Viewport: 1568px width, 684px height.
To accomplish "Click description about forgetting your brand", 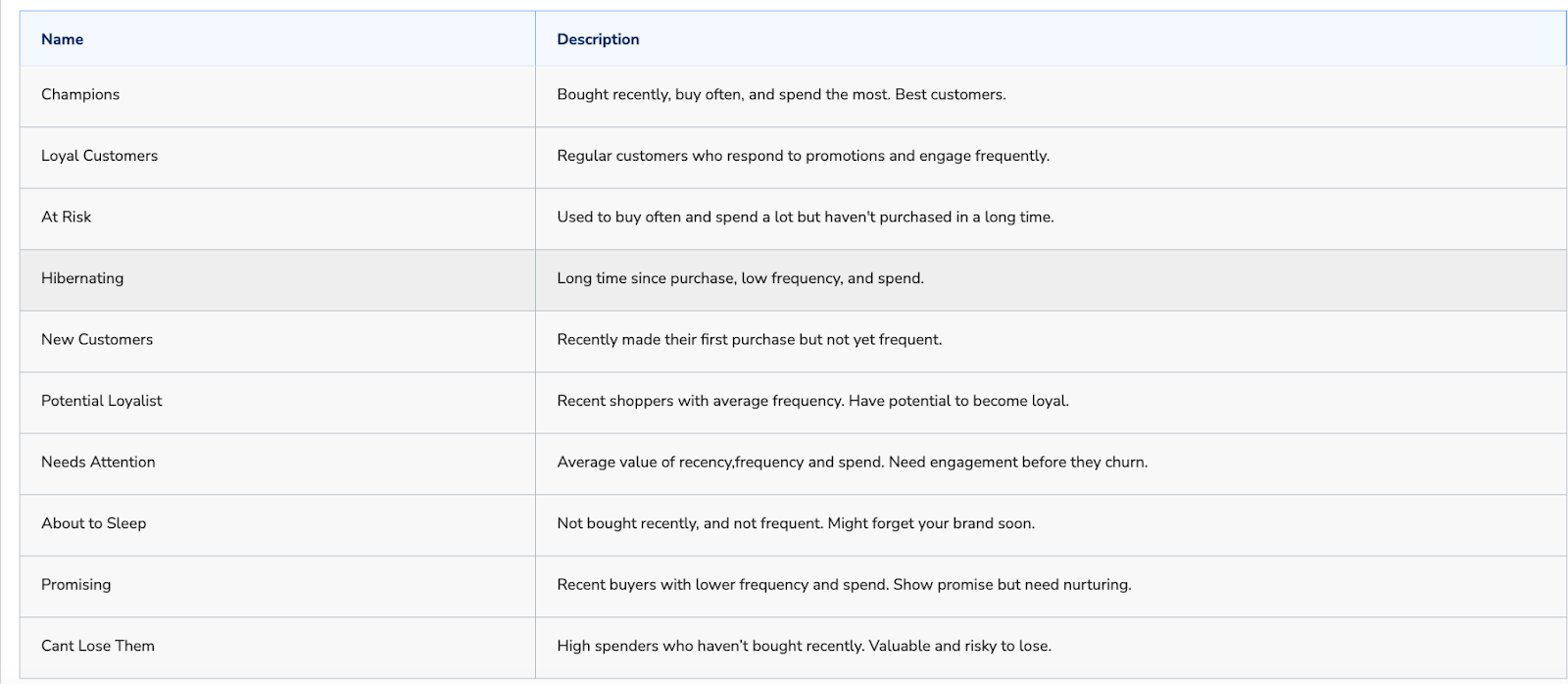I will (x=796, y=523).
